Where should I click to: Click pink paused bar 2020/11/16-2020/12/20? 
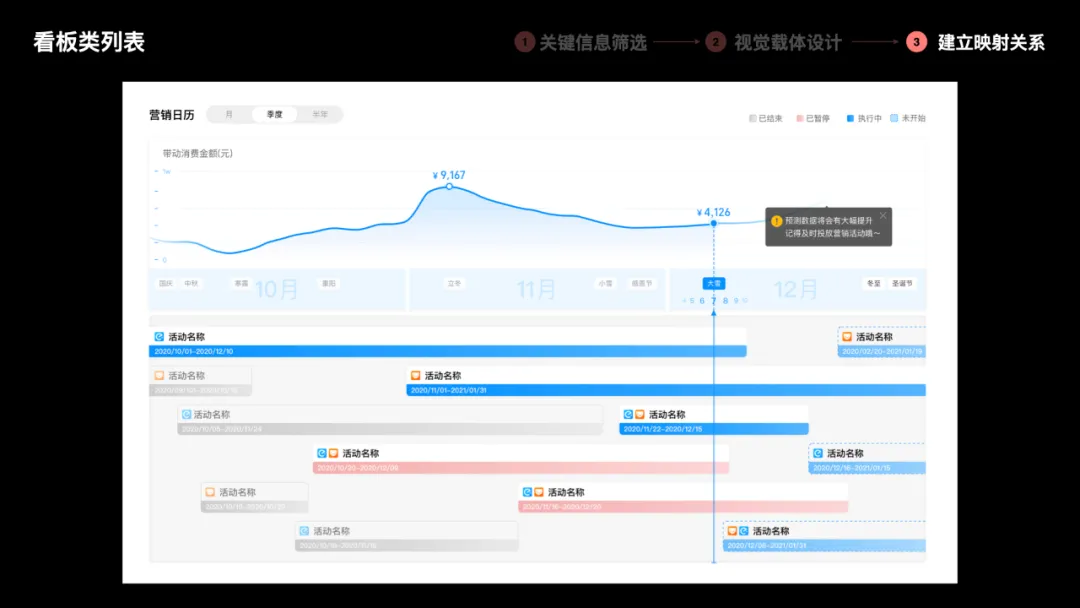coord(683,507)
